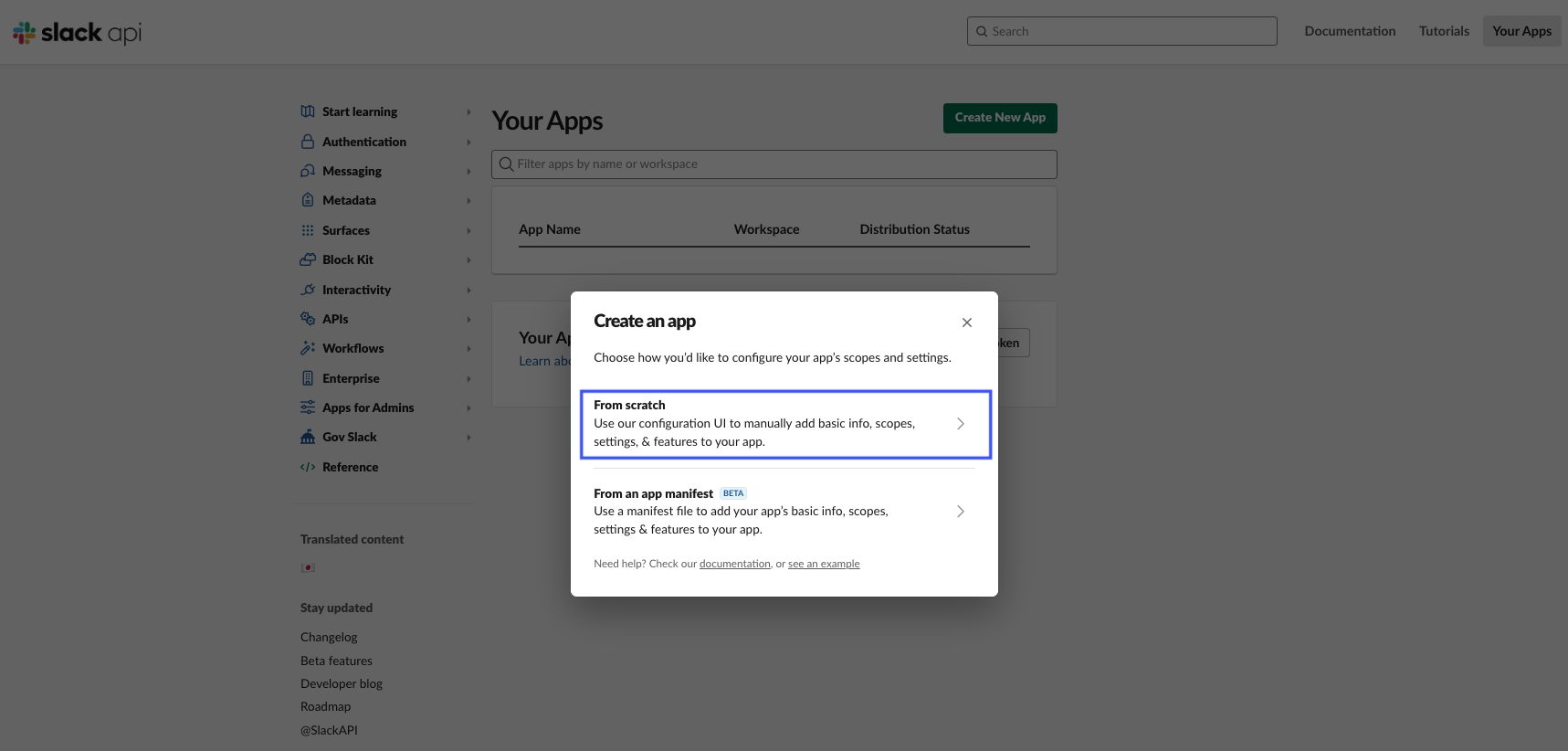Image resolution: width=1568 pixels, height=751 pixels.
Task: Expand Apps for Admins arrow
Action: 468,407
